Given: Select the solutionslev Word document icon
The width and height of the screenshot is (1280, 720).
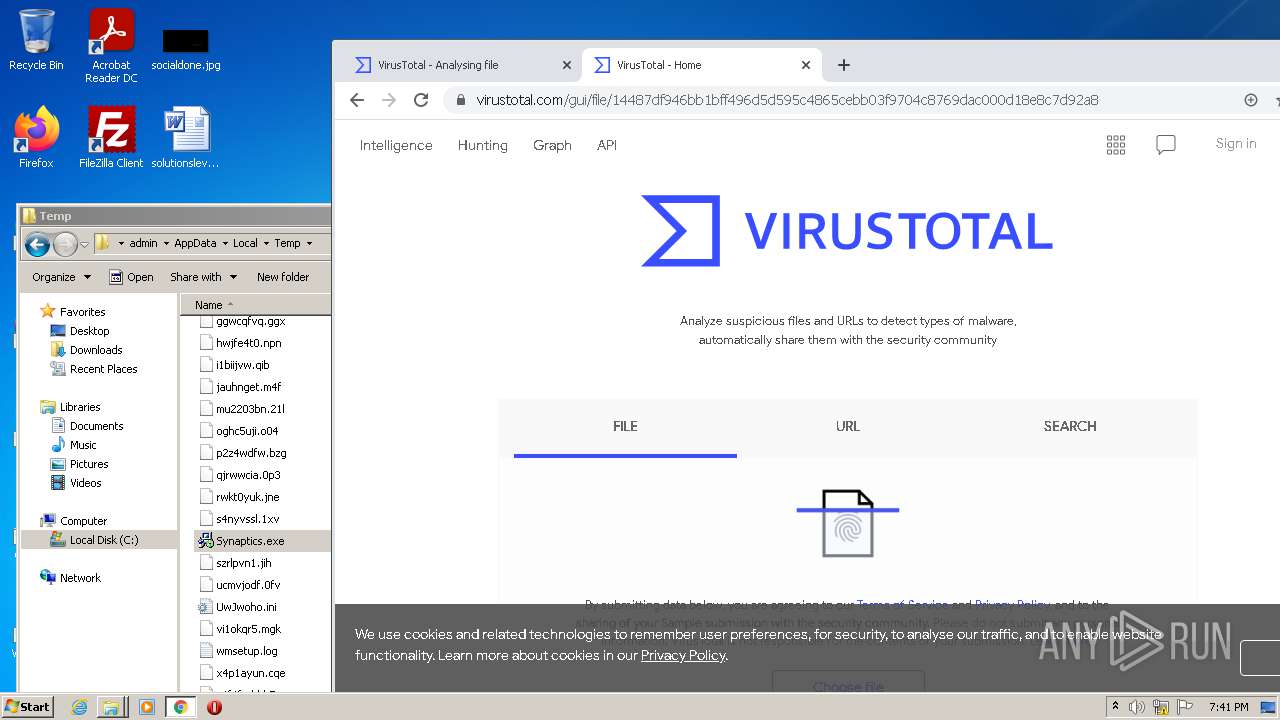Looking at the screenshot, I should 186,138.
